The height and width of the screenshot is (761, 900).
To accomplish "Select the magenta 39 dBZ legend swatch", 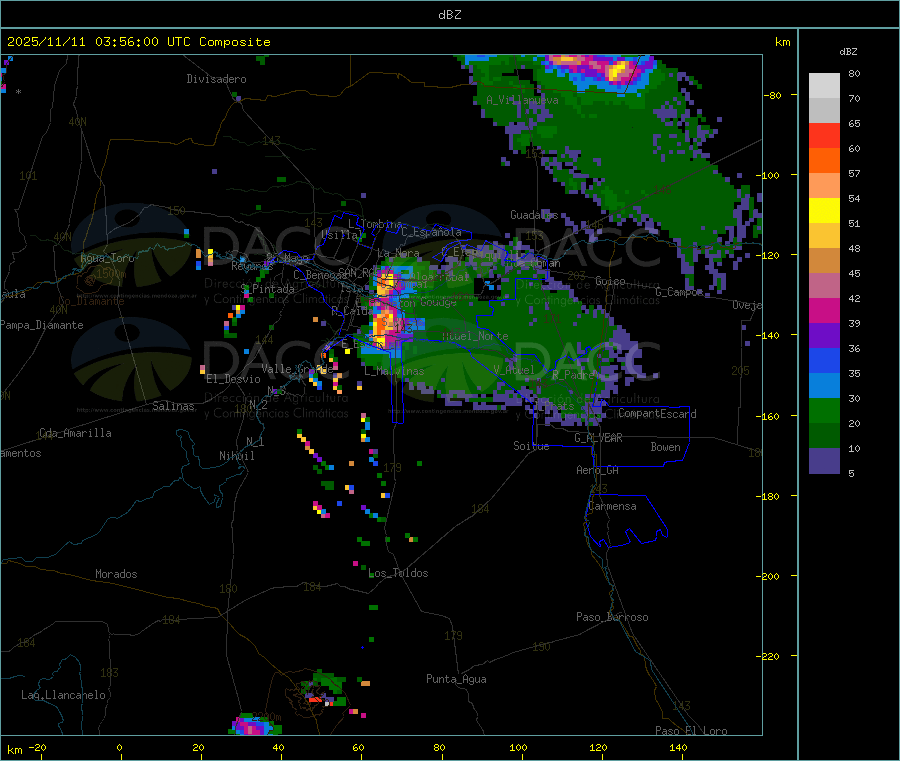I will [x=824, y=310].
